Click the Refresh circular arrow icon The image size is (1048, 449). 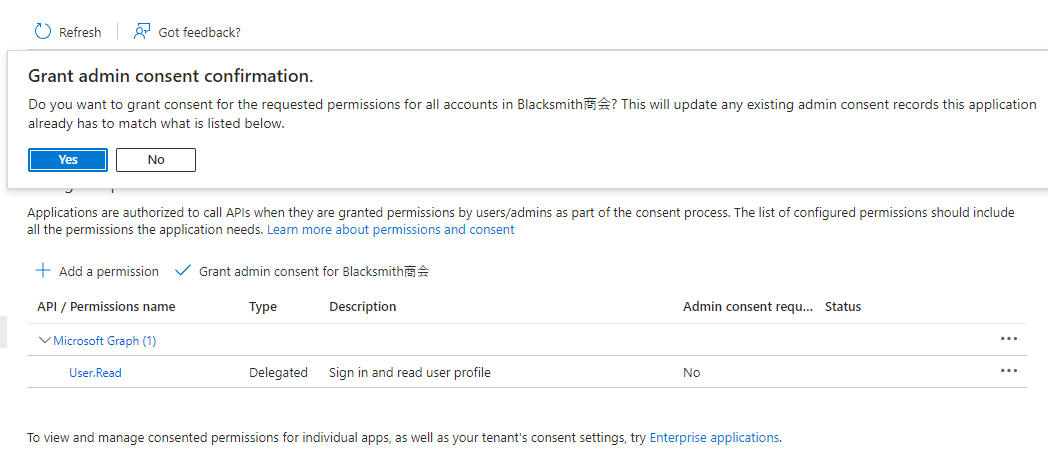43,32
